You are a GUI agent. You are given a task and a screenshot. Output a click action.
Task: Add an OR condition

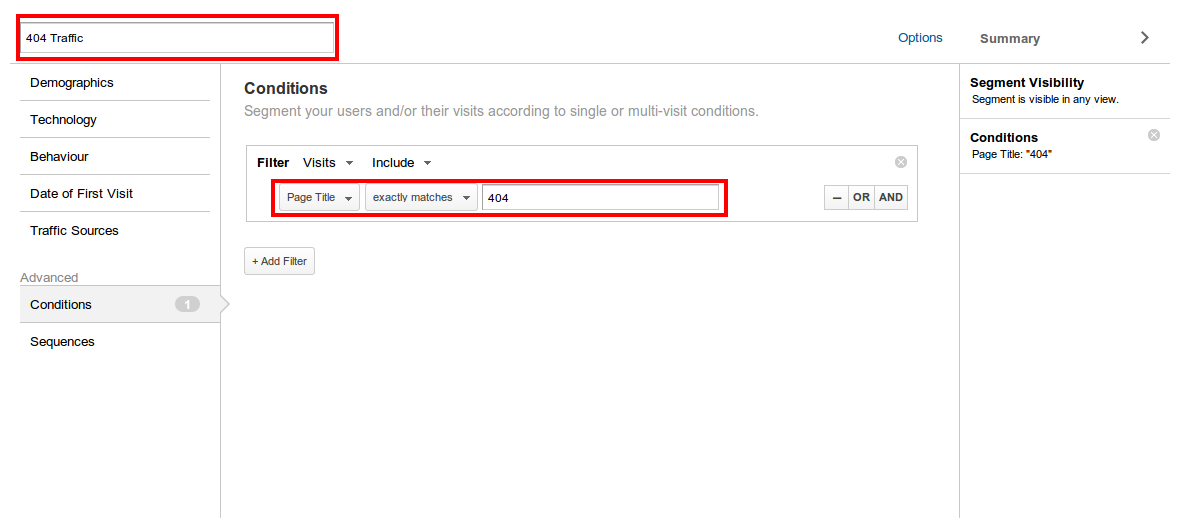tap(861, 198)
